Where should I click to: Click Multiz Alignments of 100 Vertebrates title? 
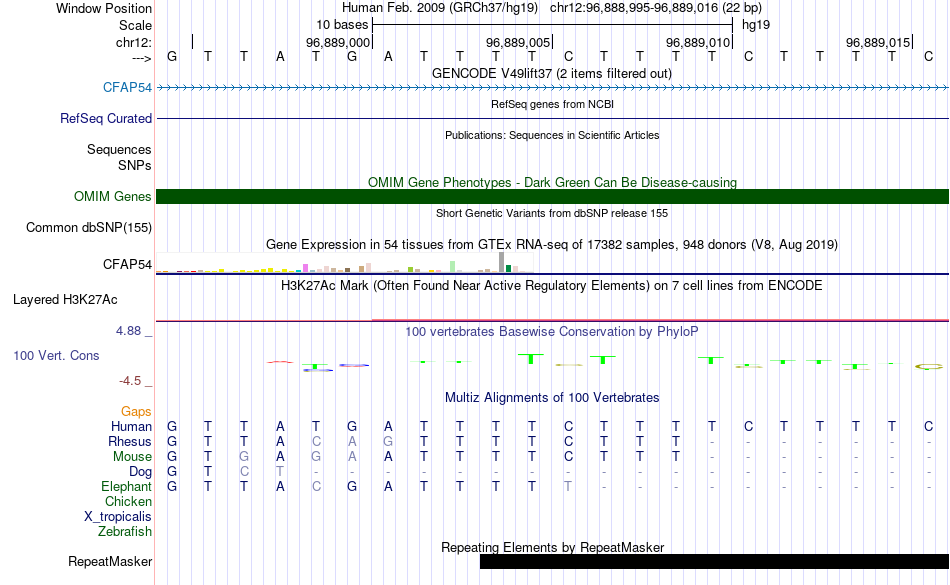point(552,397)
